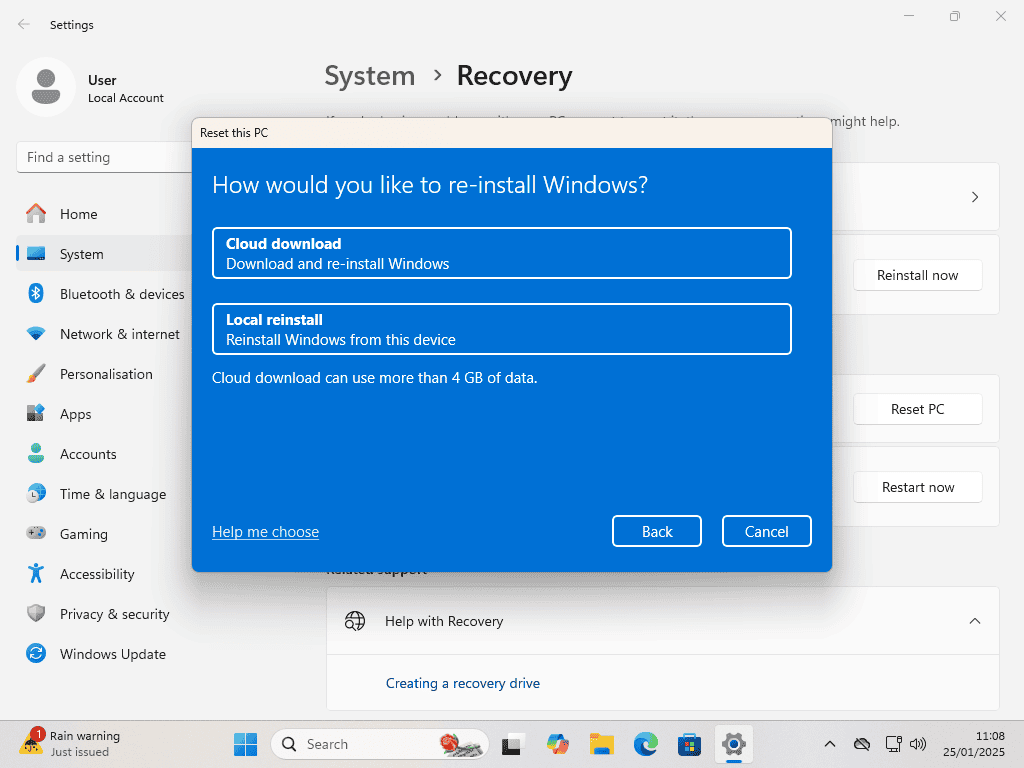Open the Help me choose link
Screen dimensions: 1024x768
tap(265, 532)
